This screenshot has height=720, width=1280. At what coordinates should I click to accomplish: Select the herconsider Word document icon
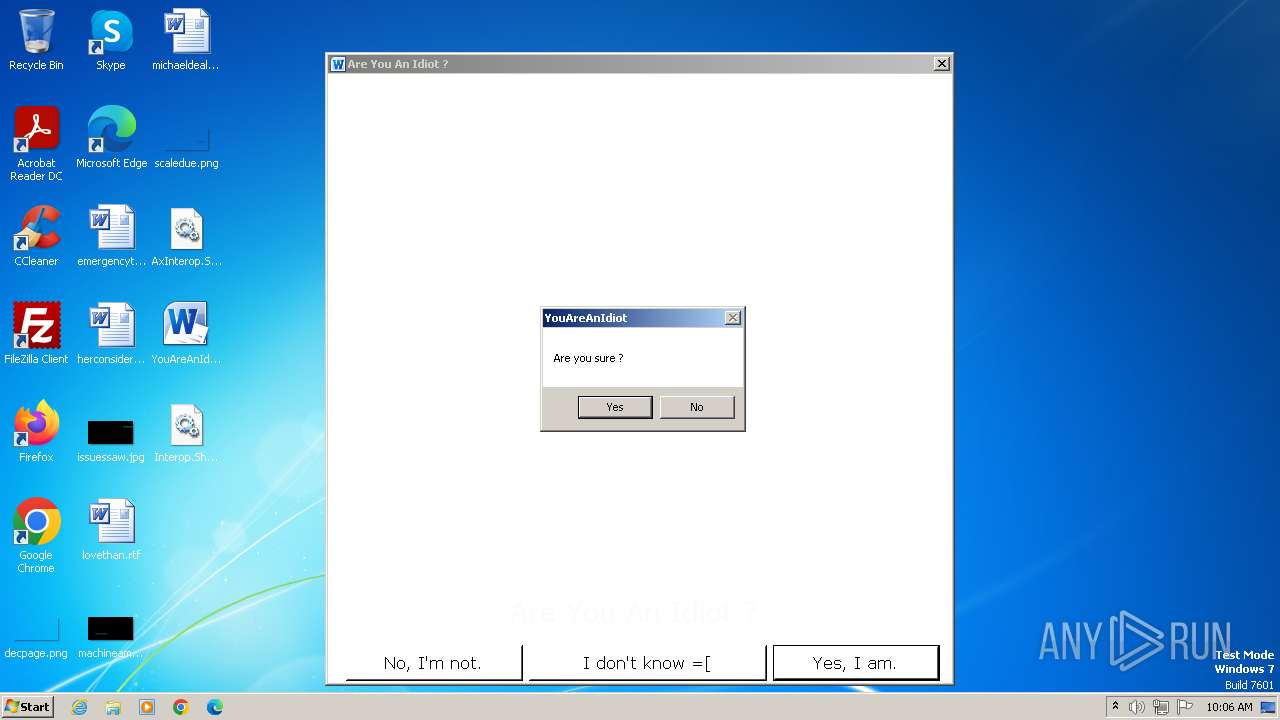pos(111,334)
